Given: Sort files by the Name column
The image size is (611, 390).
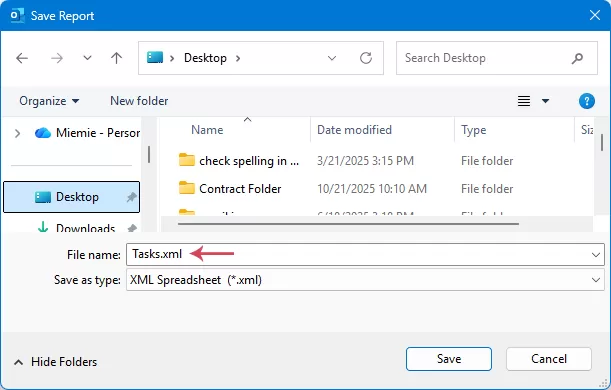Looking at the screenshot, I should tap(207, 130).
